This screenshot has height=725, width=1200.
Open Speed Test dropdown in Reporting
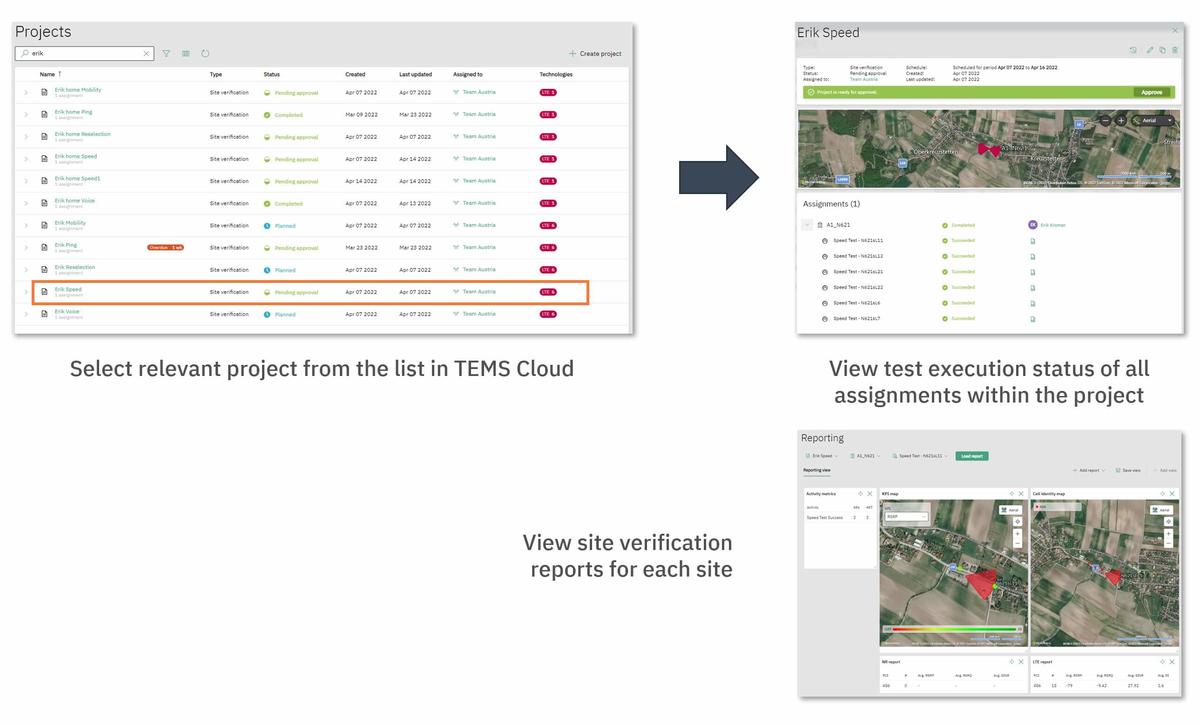coord(919,456)
